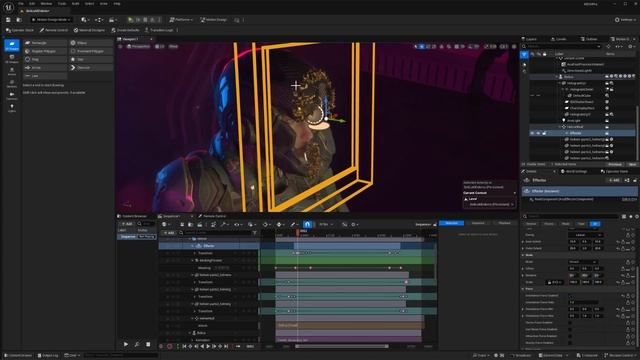Open Operator Stack toolbar button
This screenshot has width=640, height=360.
click(x=20, y=30)
